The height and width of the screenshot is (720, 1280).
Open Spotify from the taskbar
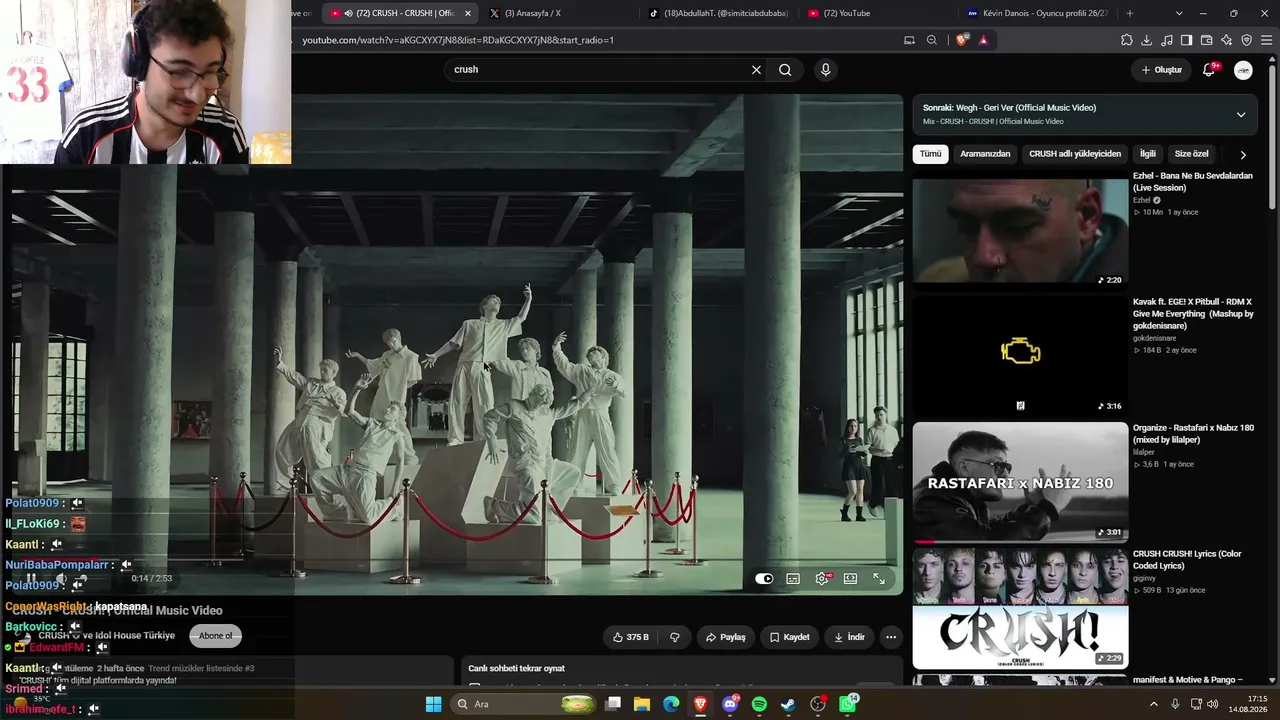tap(759, 704)
